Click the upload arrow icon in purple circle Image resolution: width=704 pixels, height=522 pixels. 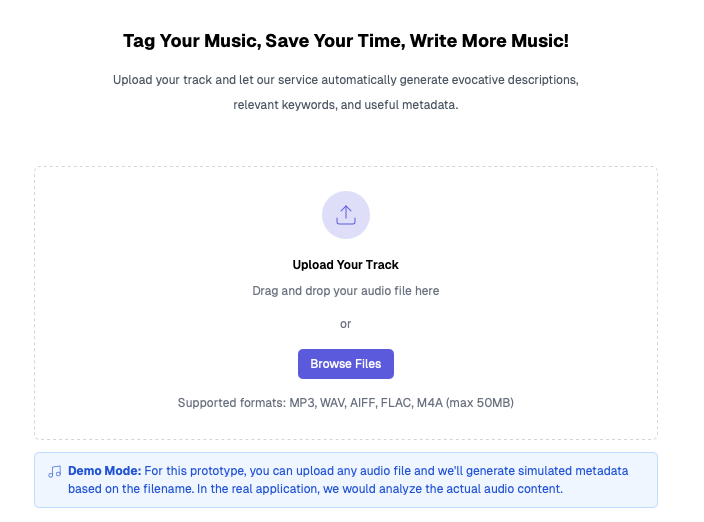(x=346, y=215)
